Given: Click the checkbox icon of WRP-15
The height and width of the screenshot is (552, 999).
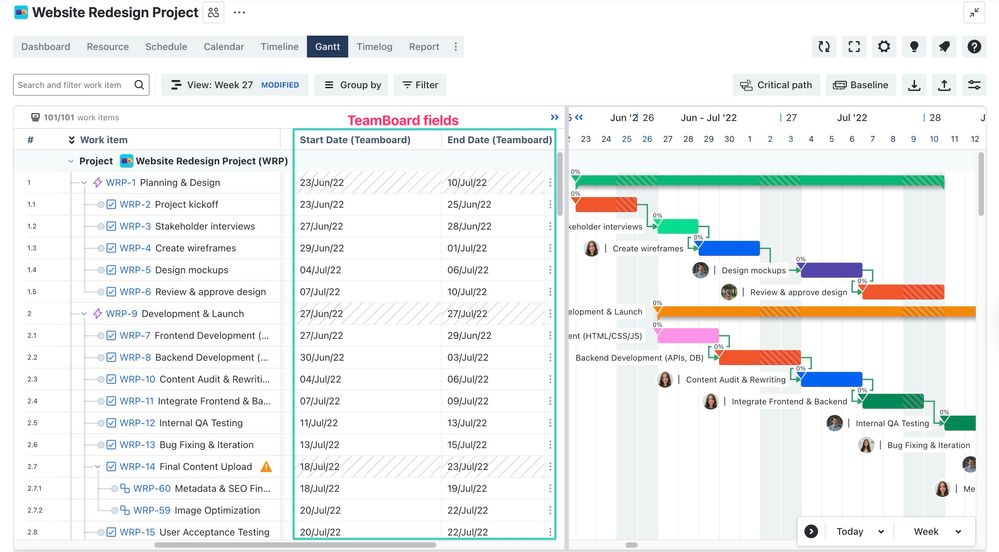Looking at the screenshot, I should coord(111,532).
